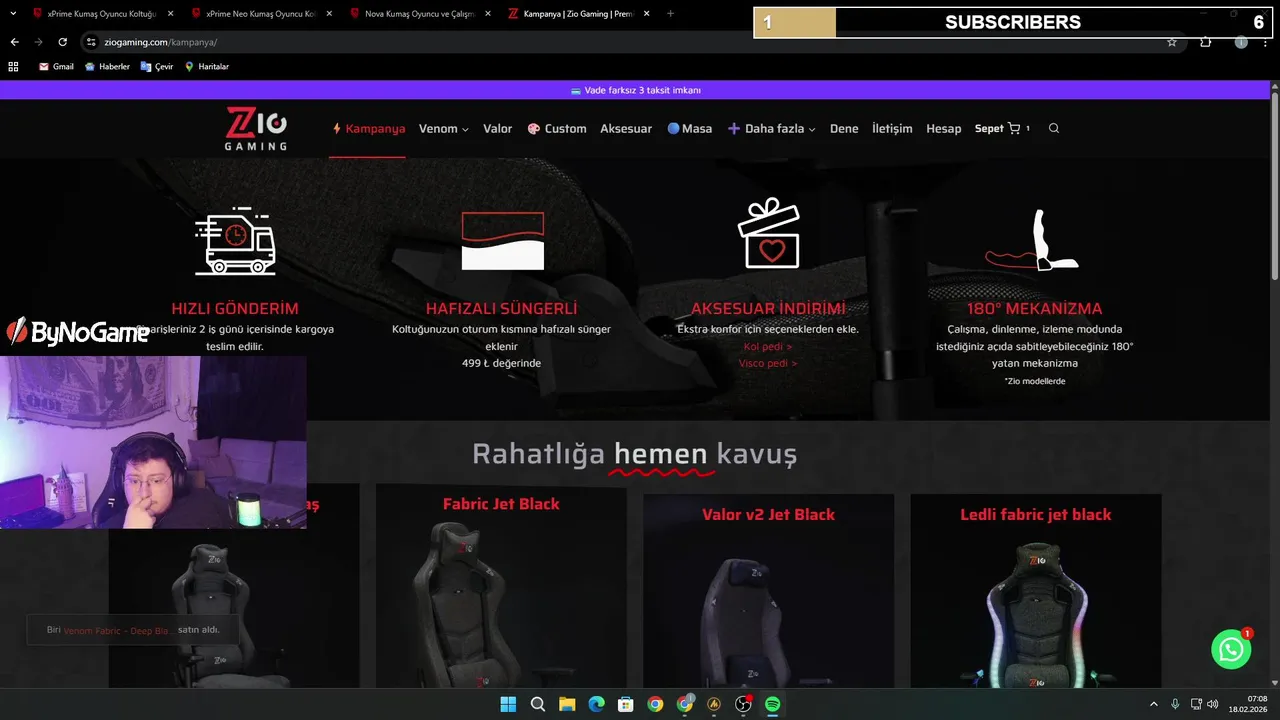Click the fast delivery truck icon
Image resolution: width=1280 pixels, height=720 pixels.
(235, 241)
